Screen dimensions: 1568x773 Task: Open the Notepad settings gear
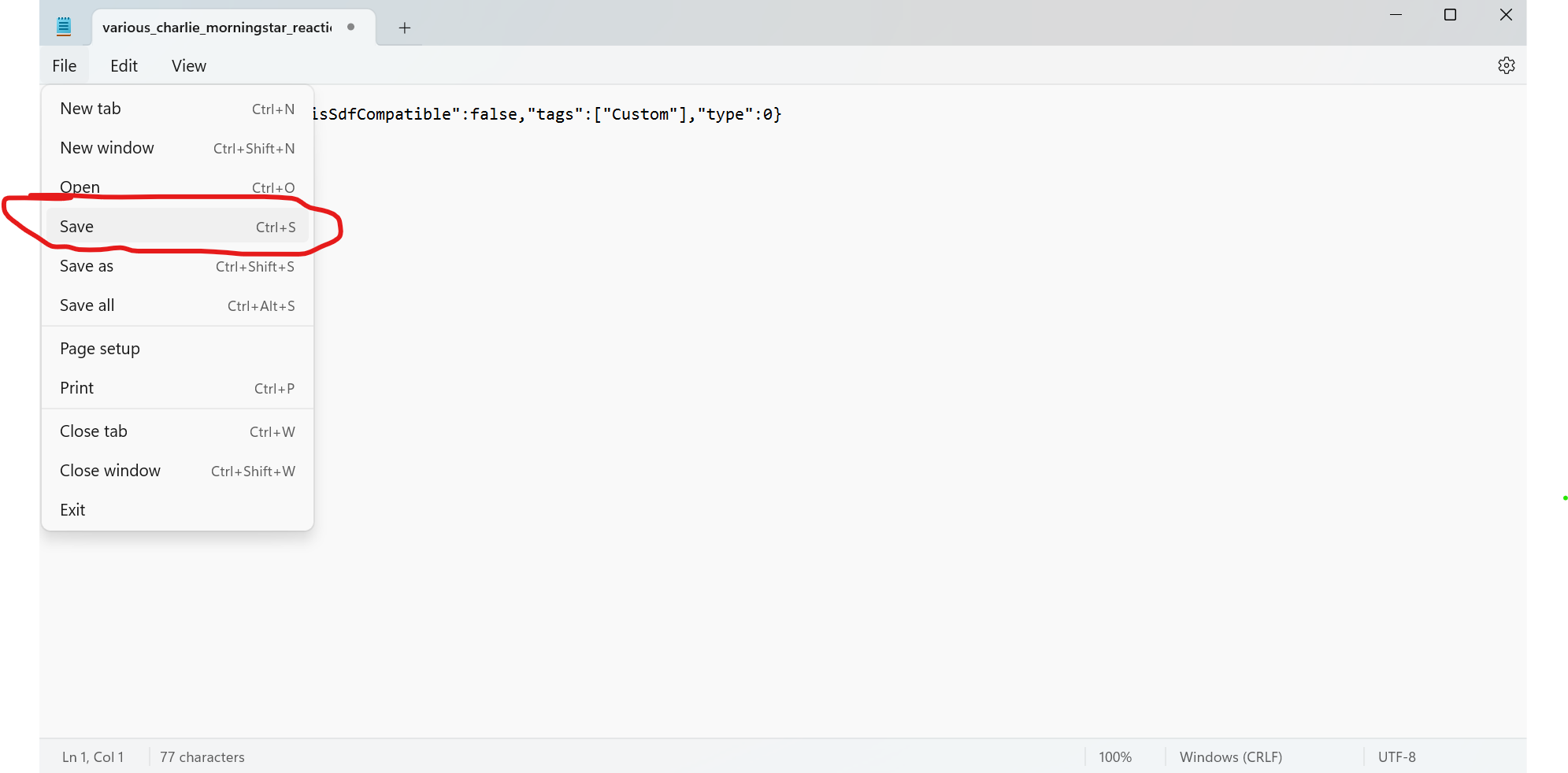tap(1506, 65)
